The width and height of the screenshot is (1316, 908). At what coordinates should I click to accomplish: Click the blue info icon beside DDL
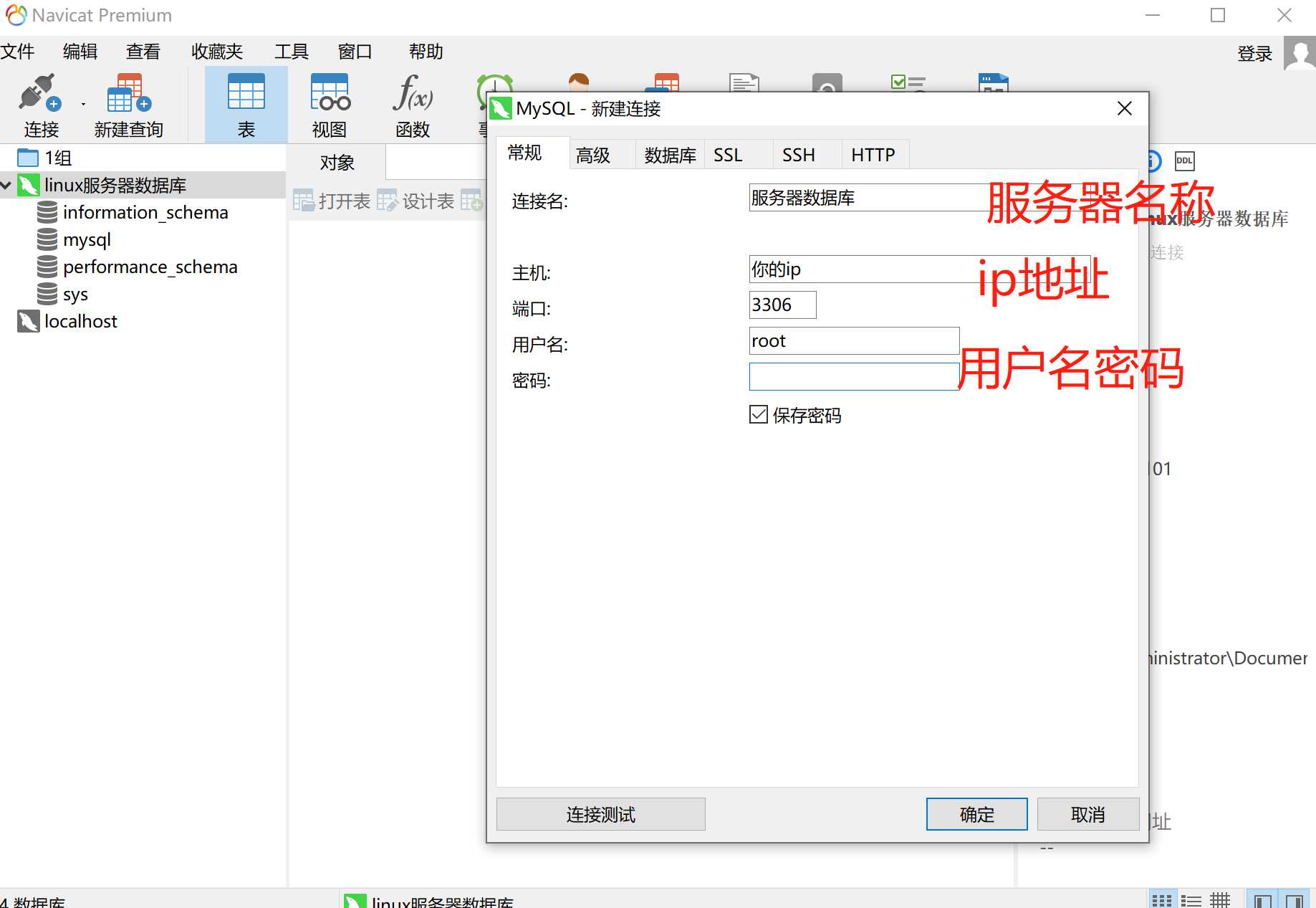click(1154, 161)
